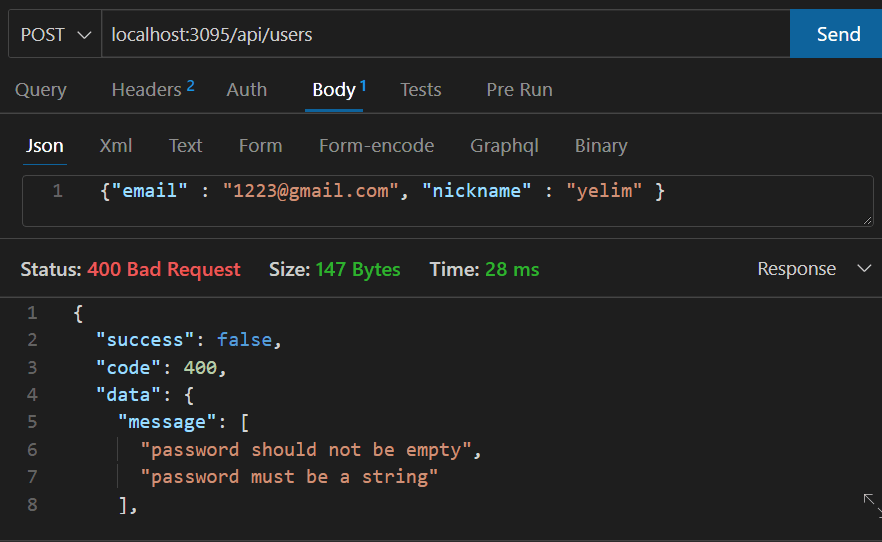Send the request with Send button

point(837,34)
